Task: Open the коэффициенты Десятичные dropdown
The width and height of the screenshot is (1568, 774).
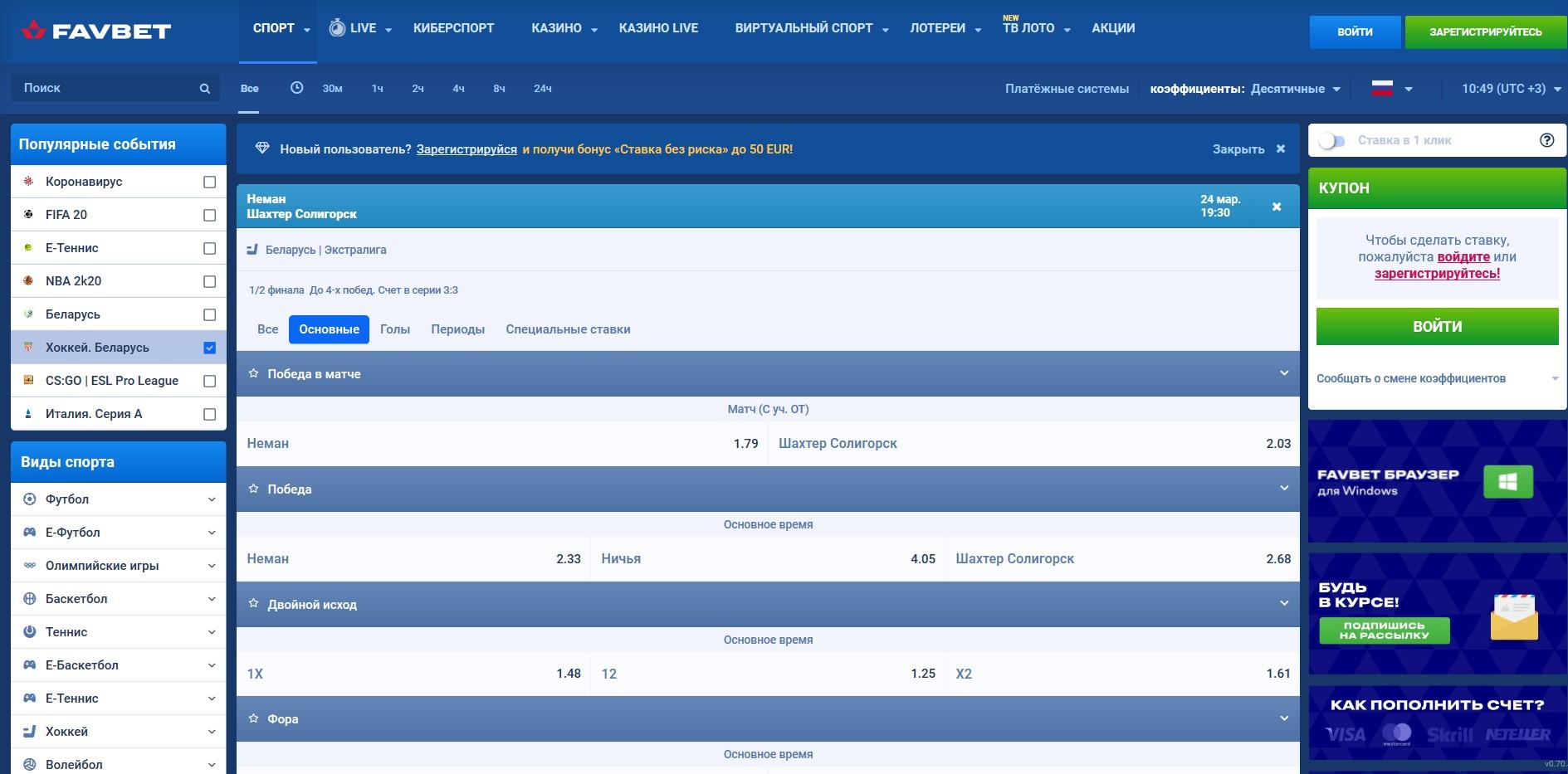Action: (1294, 89)
